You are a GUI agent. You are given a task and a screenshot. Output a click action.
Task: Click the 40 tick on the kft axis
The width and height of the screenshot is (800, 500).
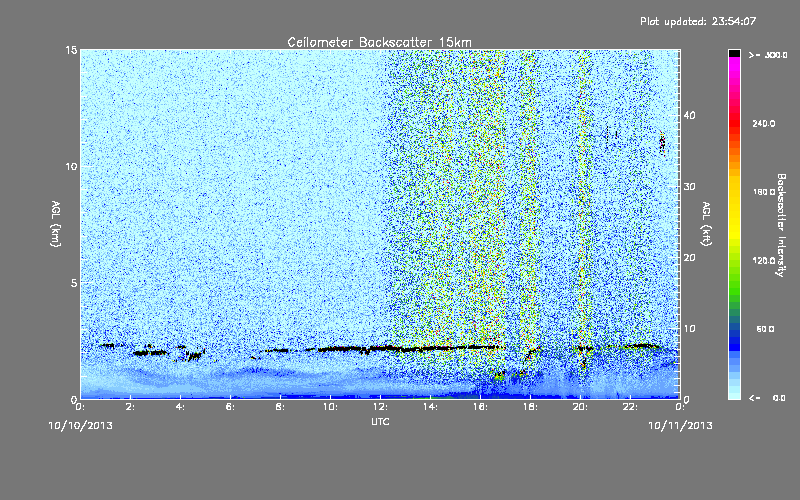coord(689,116)
